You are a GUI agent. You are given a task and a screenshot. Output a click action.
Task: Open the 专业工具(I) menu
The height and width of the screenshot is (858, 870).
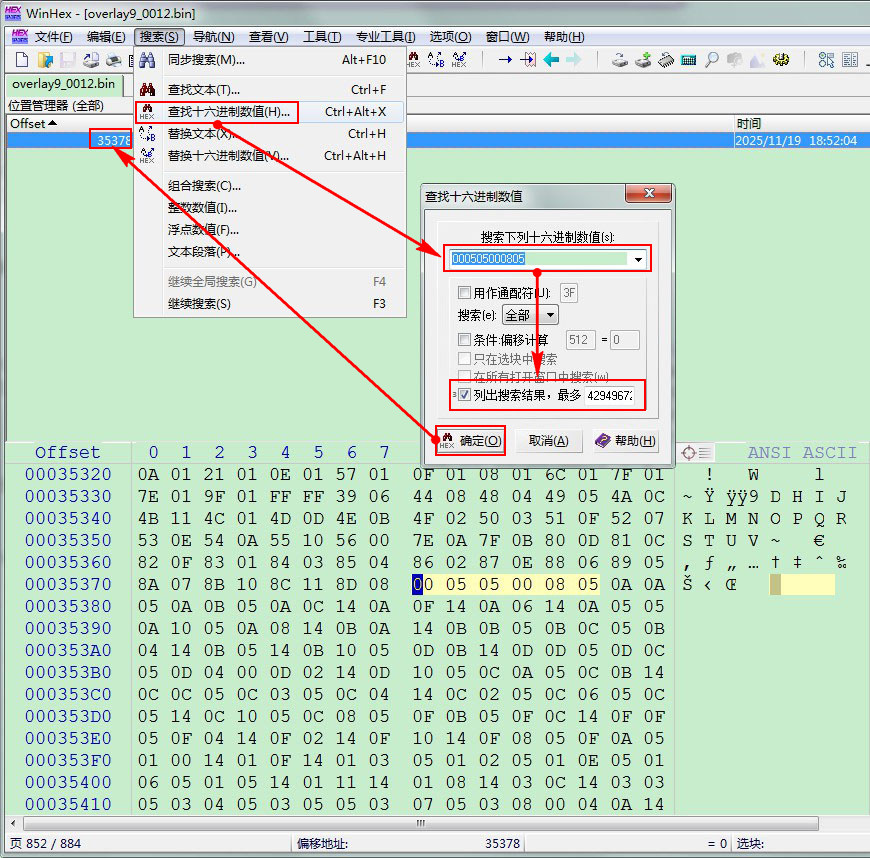(386, 37)
